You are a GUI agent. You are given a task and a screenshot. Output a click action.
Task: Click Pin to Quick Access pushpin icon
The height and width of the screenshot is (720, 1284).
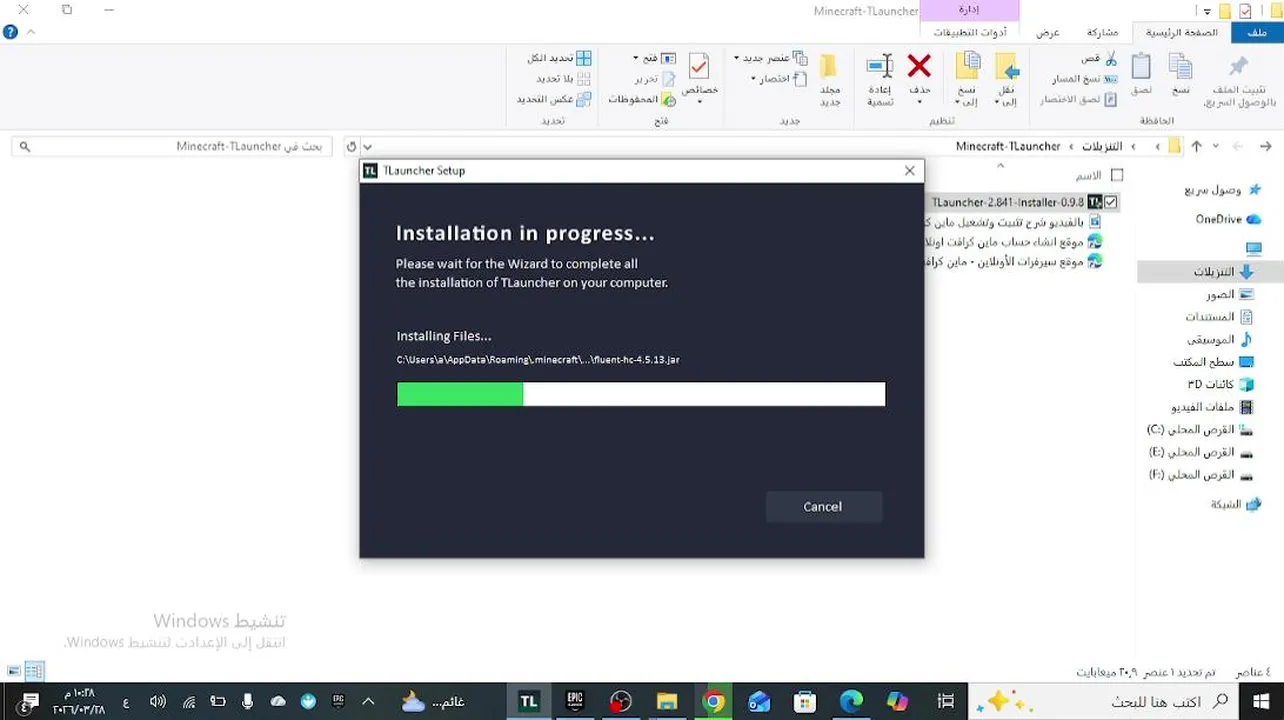pos(1238,66)
